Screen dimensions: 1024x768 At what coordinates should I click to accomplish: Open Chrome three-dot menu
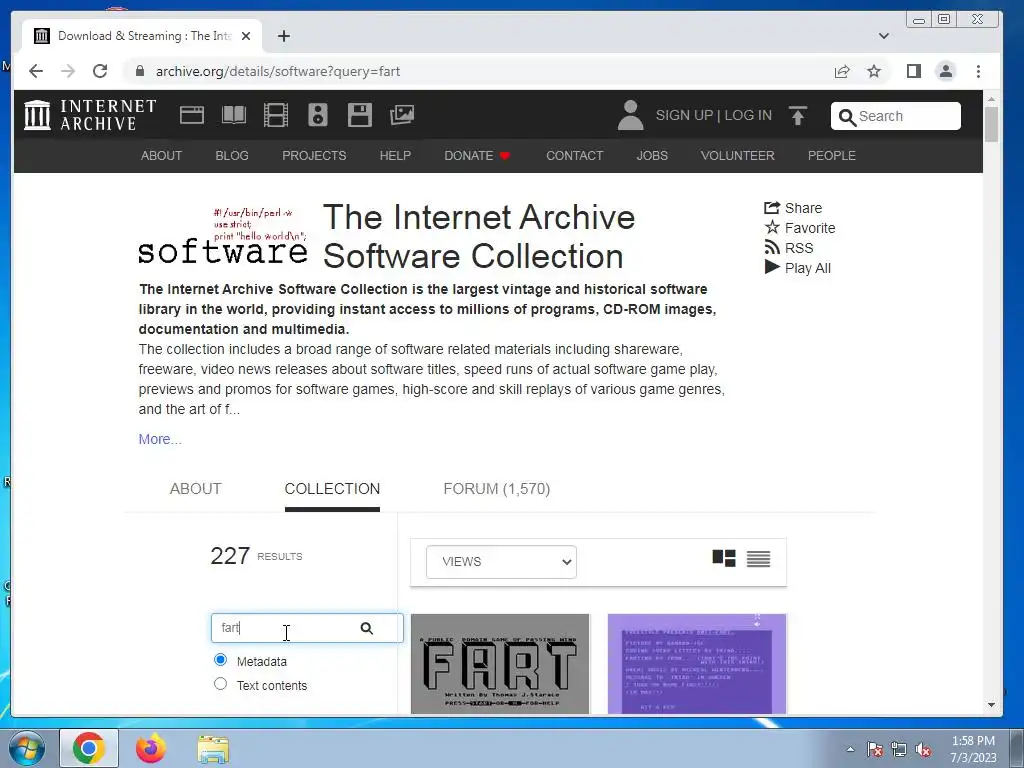[978, 71]
